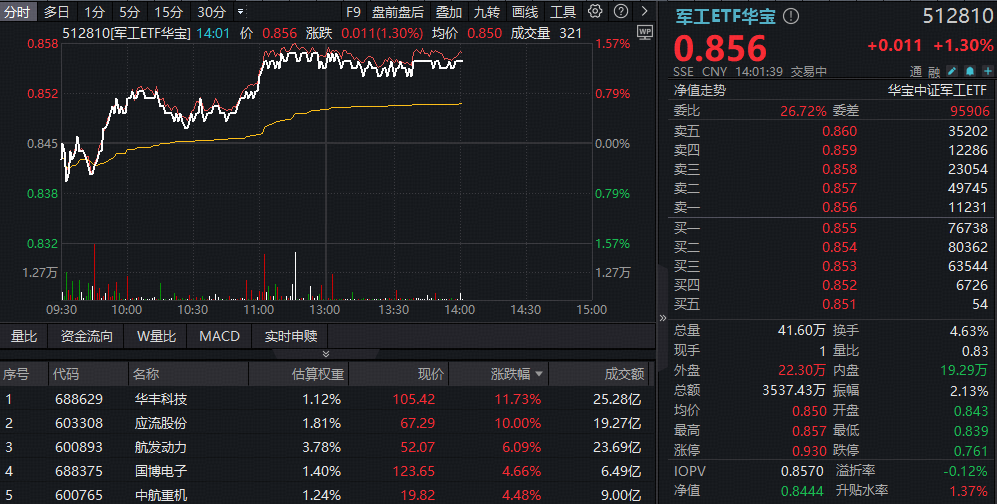Switch to 多日 multi-day tab
Image resolution: width=997 pixels, height=504 pixels.
click(x=57, y=12)
